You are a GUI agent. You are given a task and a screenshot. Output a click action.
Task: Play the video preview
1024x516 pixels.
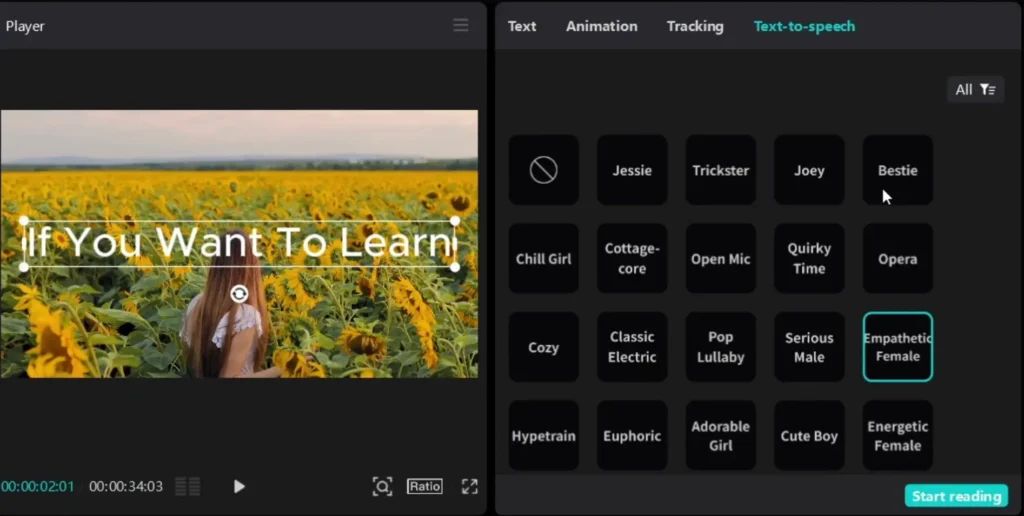239,486
